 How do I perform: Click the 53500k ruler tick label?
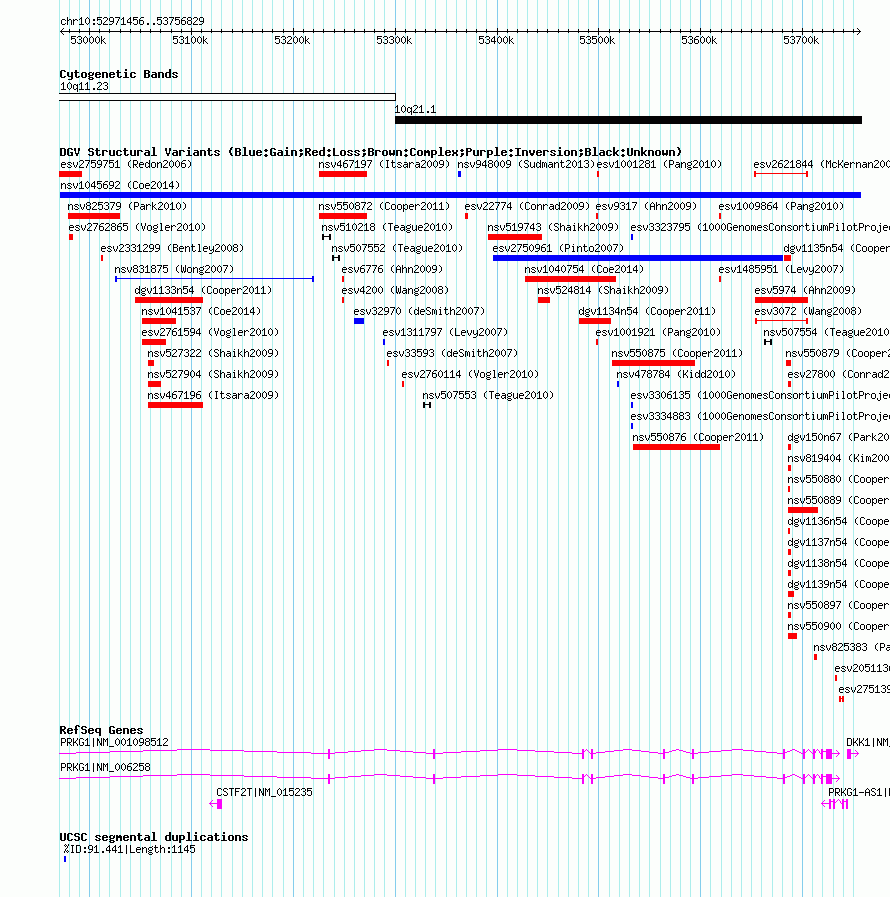[597, 40]
